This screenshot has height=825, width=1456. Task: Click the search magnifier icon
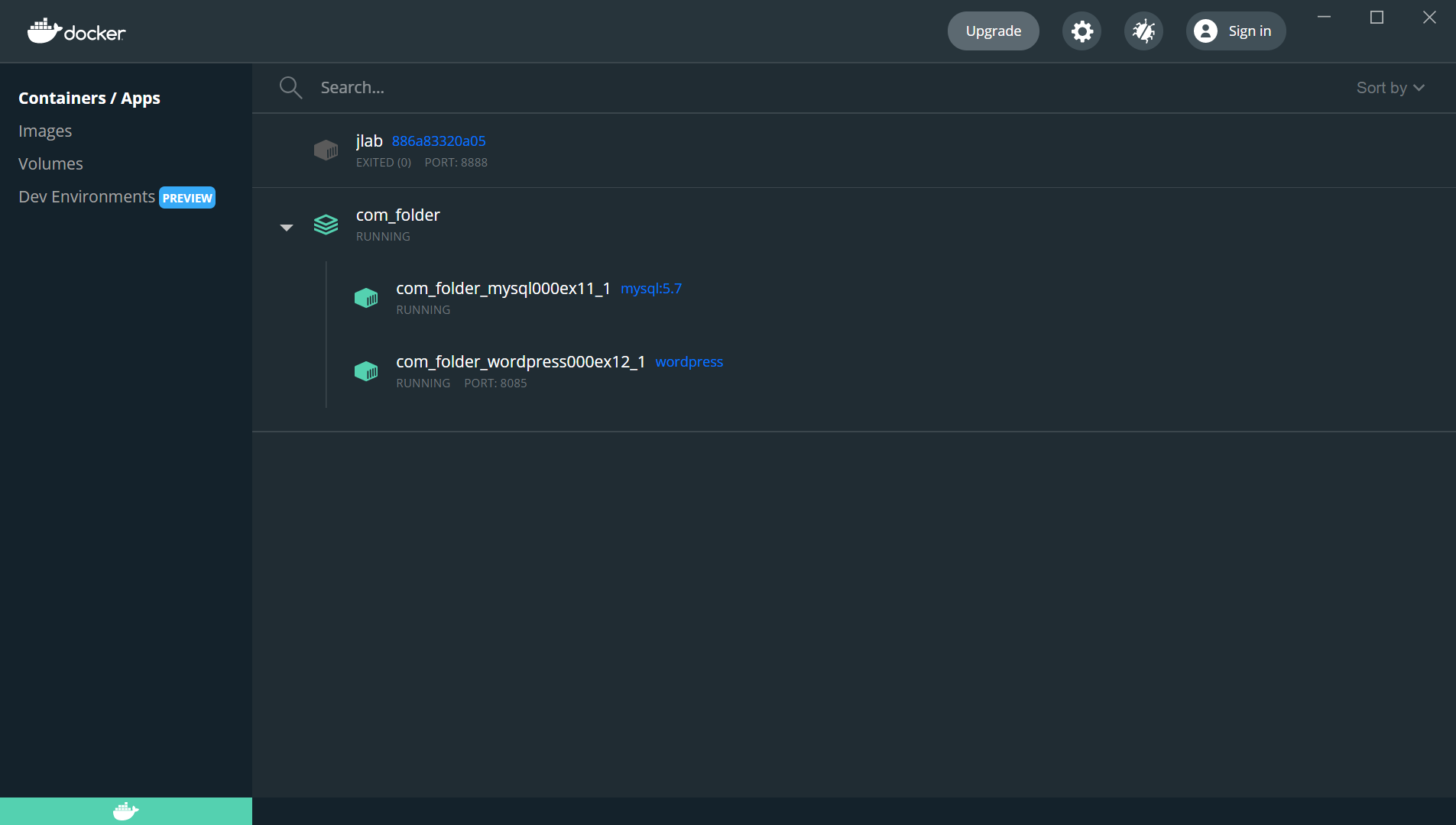tap(290, 88)
